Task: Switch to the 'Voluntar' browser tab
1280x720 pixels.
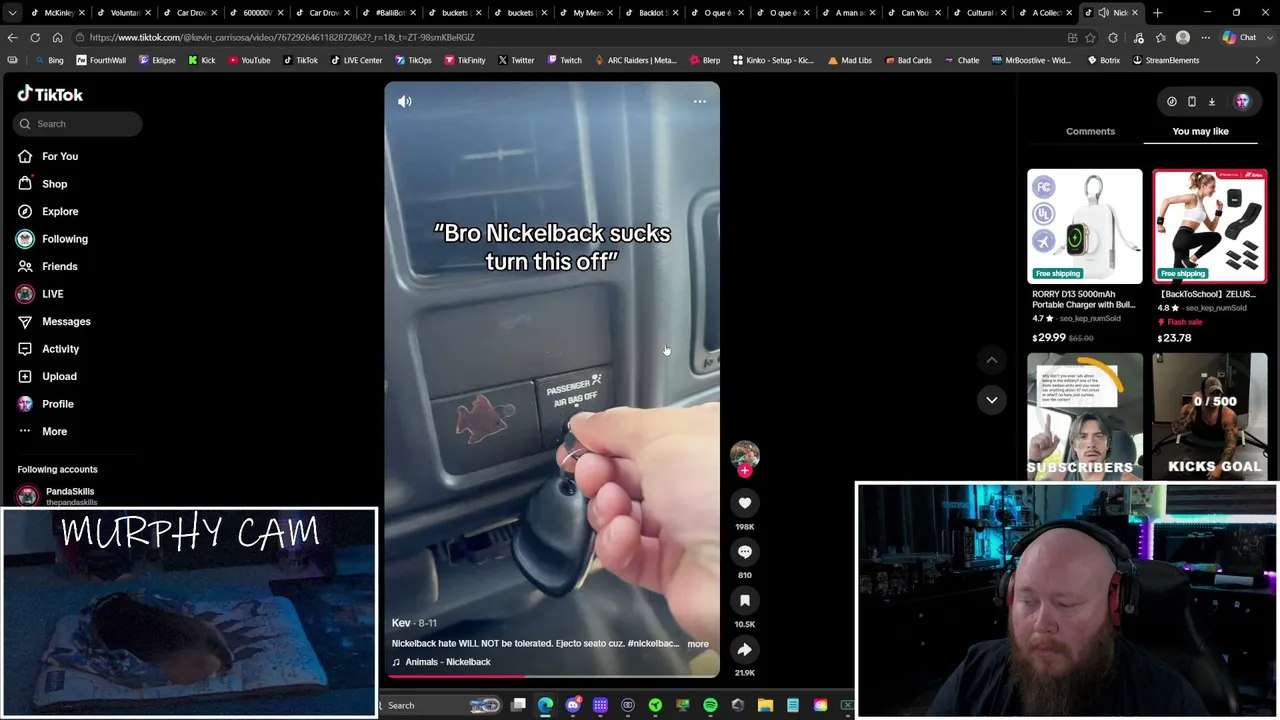Action: [124, 13]
